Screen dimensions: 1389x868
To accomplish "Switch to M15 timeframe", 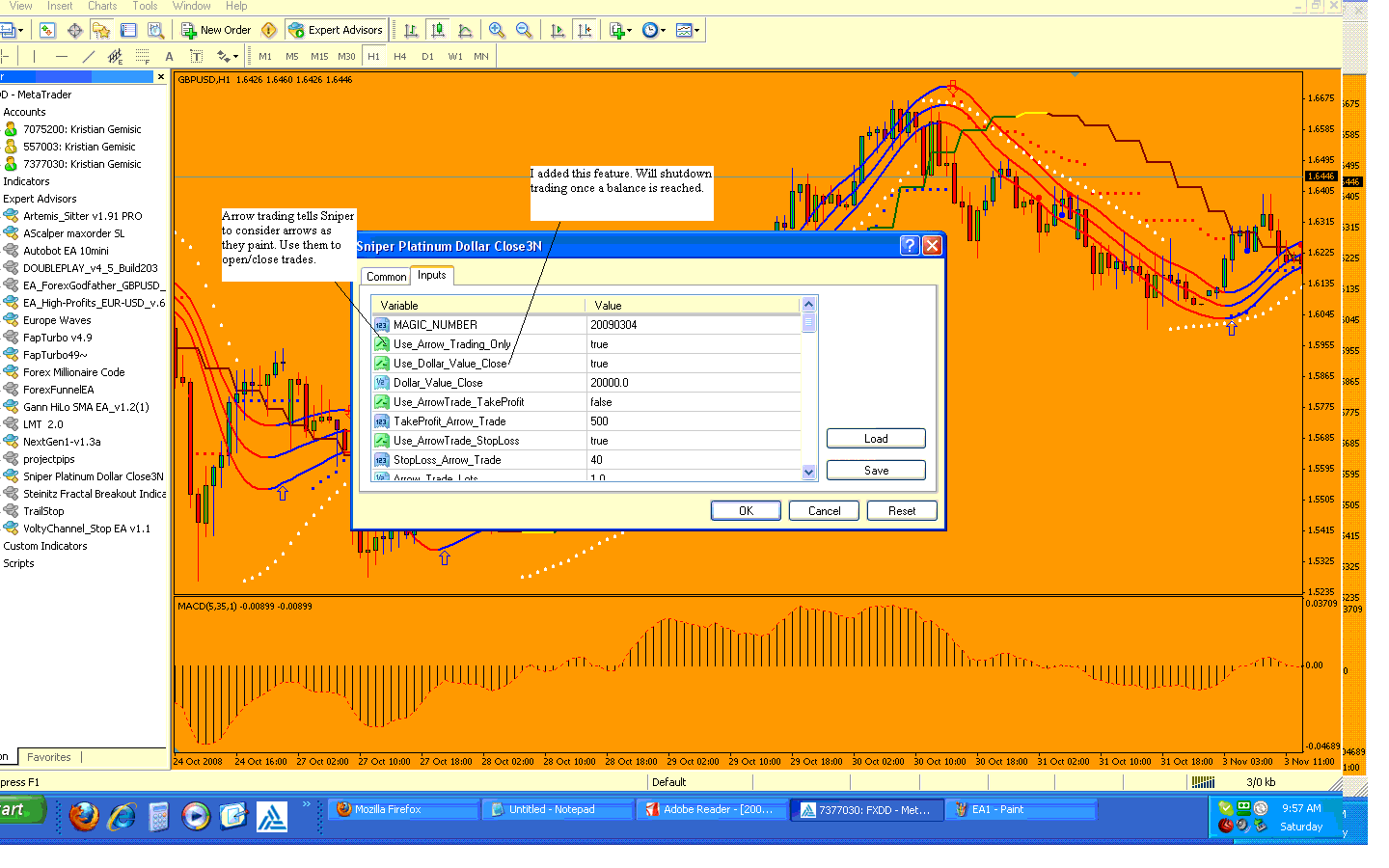I will pos(319,57).
